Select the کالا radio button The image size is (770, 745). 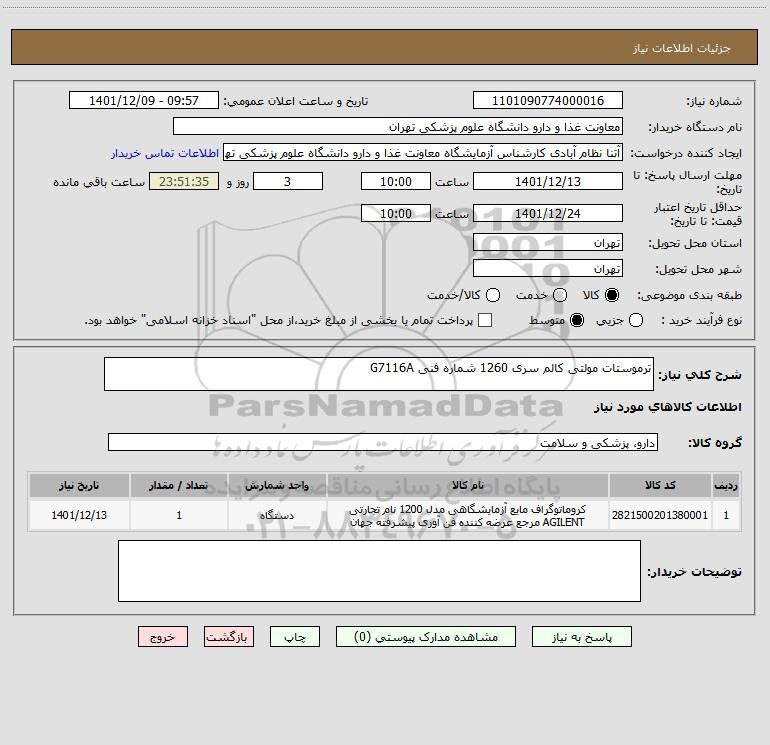(x=612, y=295)
